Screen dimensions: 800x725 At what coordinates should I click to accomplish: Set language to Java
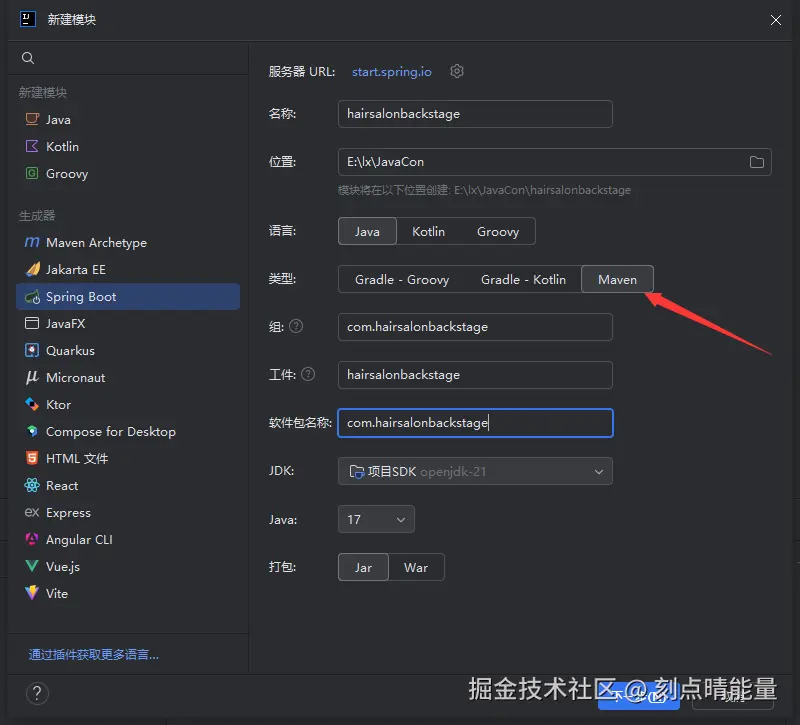[367, 231]
